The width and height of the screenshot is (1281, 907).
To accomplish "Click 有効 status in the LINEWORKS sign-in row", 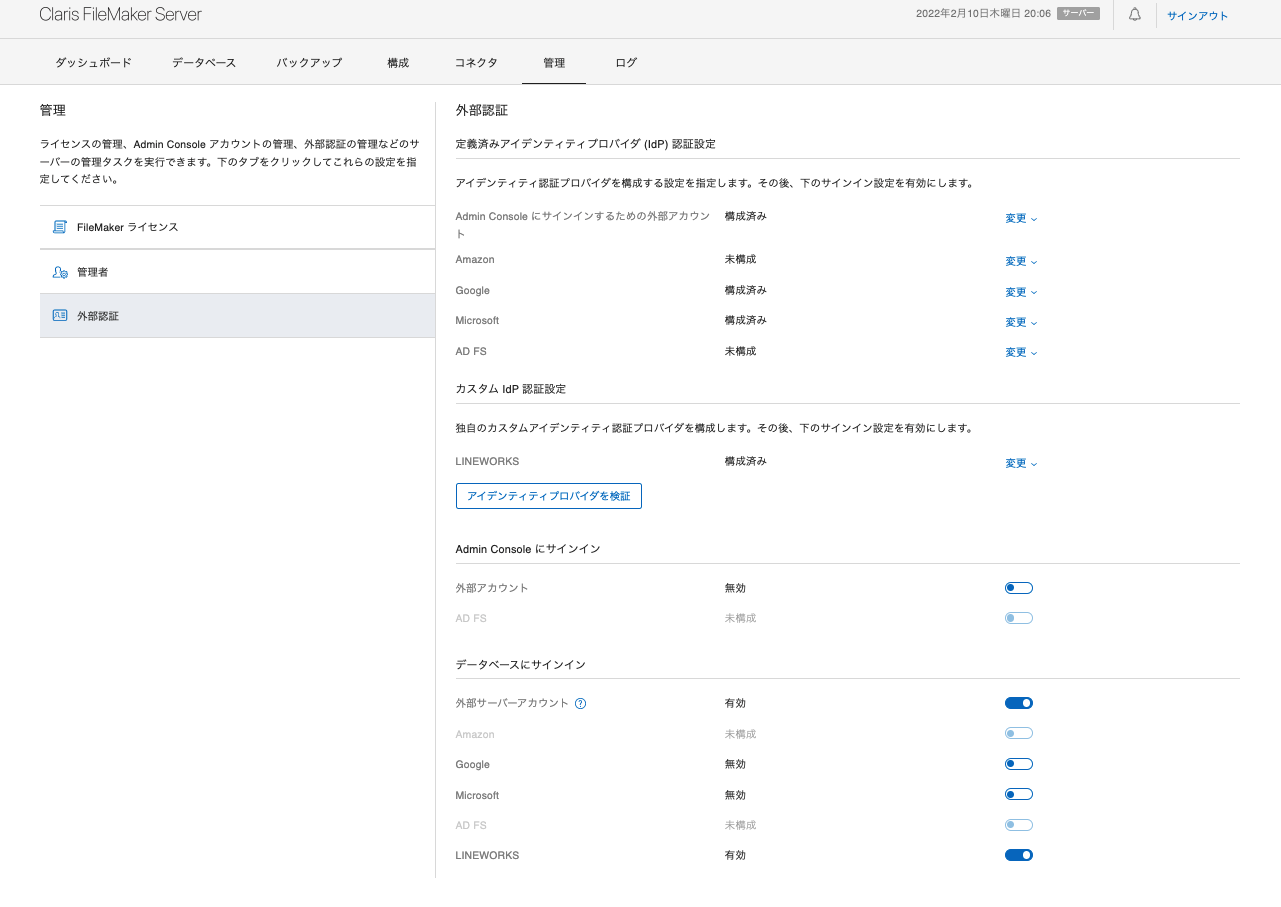I will [x=735, y=855].
